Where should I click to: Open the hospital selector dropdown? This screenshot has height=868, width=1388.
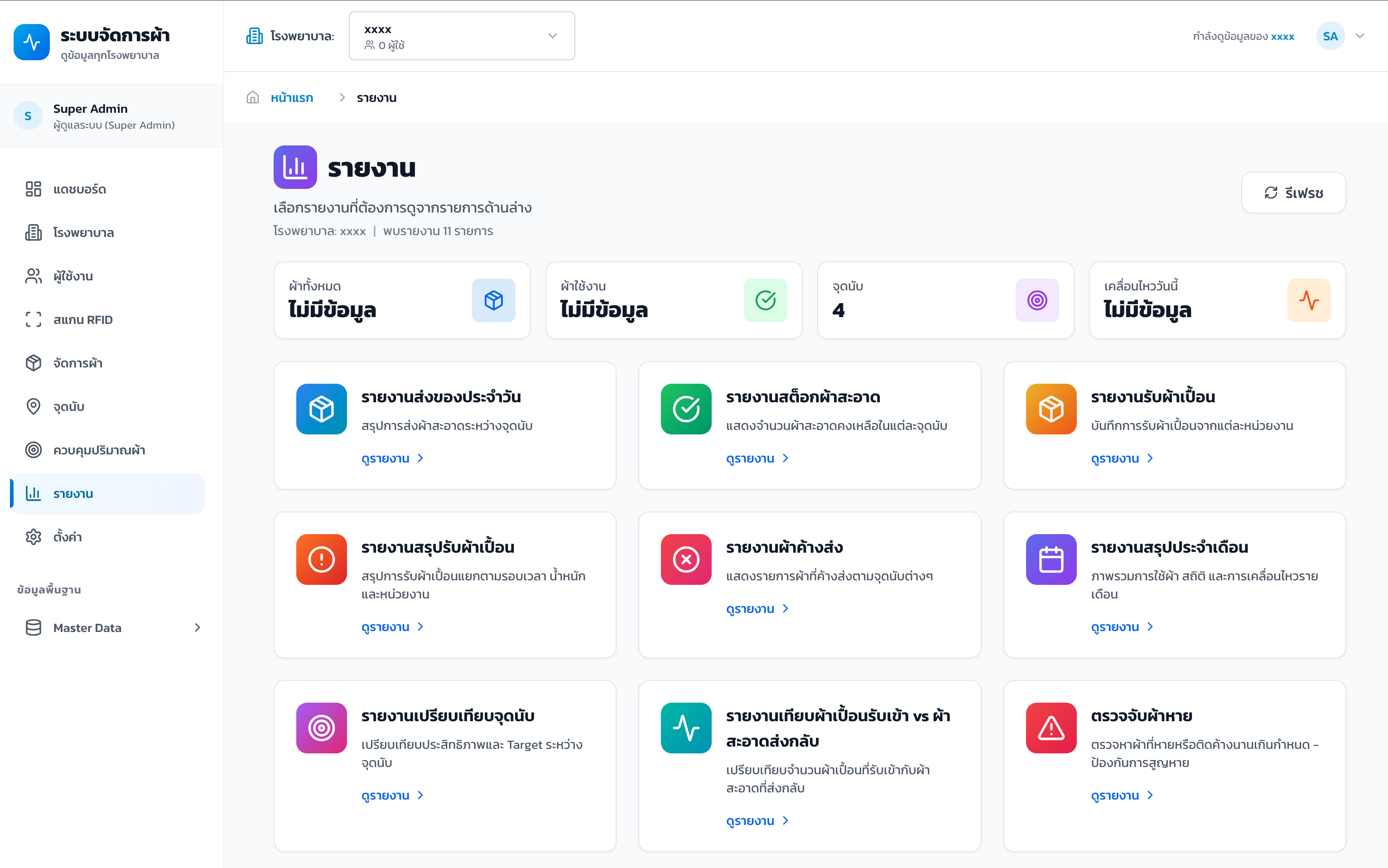(462, 36)
